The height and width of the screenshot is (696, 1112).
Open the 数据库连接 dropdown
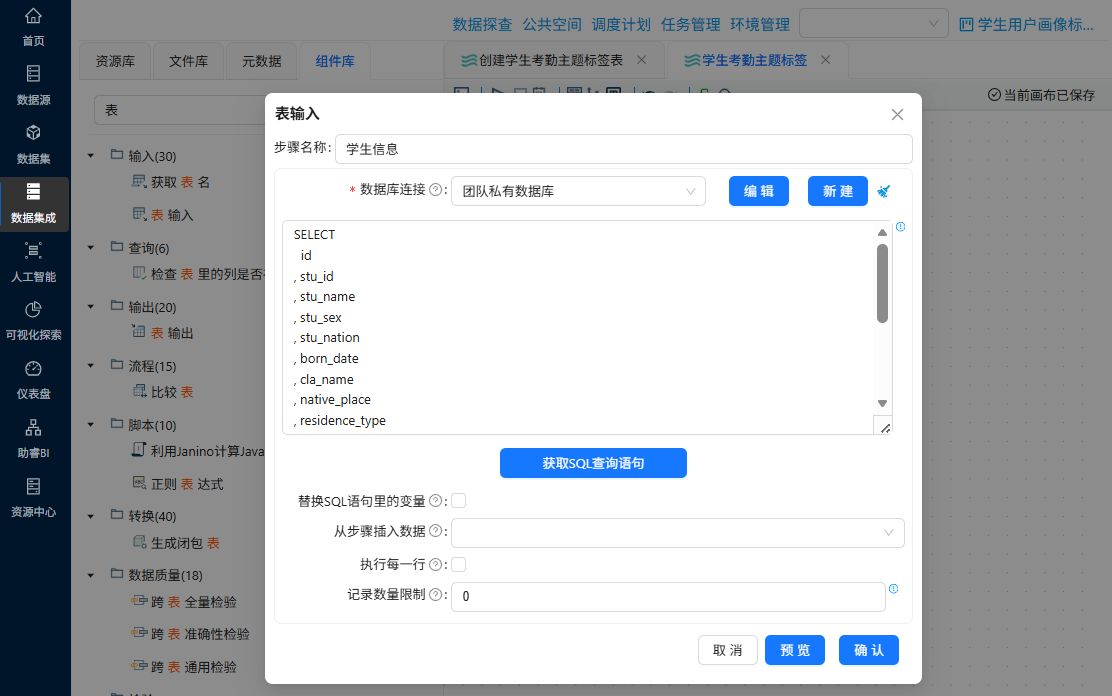578,191
